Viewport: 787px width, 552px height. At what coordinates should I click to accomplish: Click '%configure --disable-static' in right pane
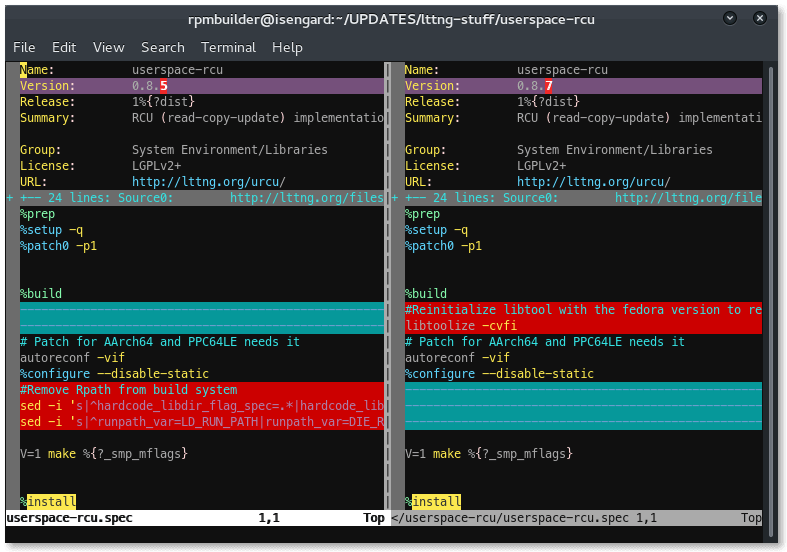point(499,374)
